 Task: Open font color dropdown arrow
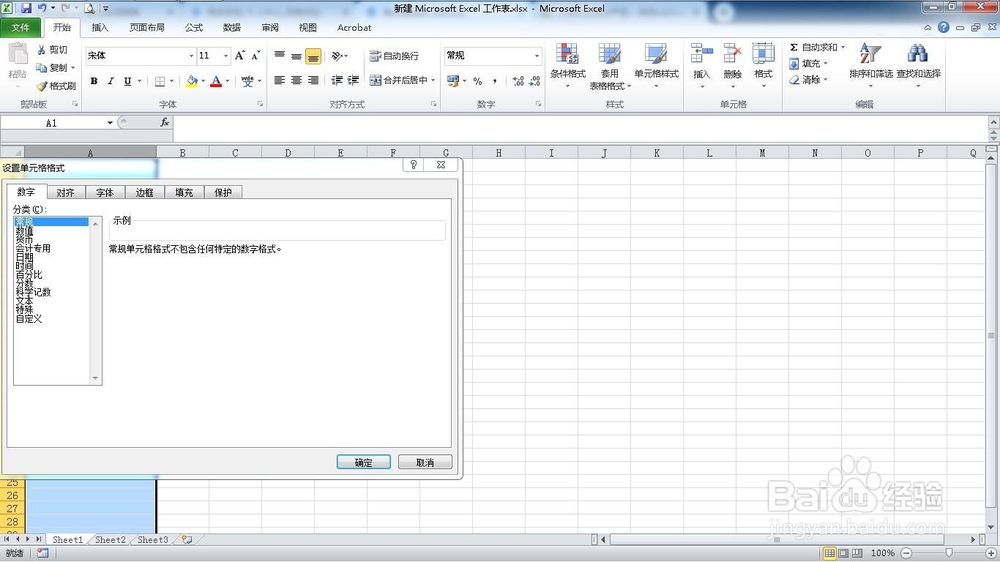[x=227, y=81]
